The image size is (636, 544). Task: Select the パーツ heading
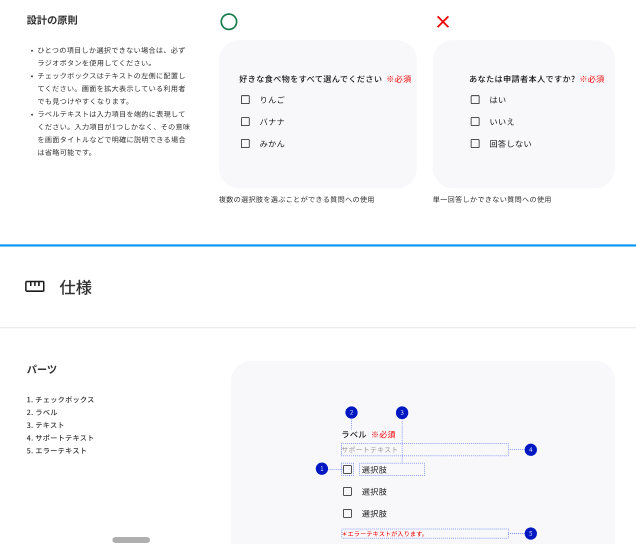tap(42, 369)
